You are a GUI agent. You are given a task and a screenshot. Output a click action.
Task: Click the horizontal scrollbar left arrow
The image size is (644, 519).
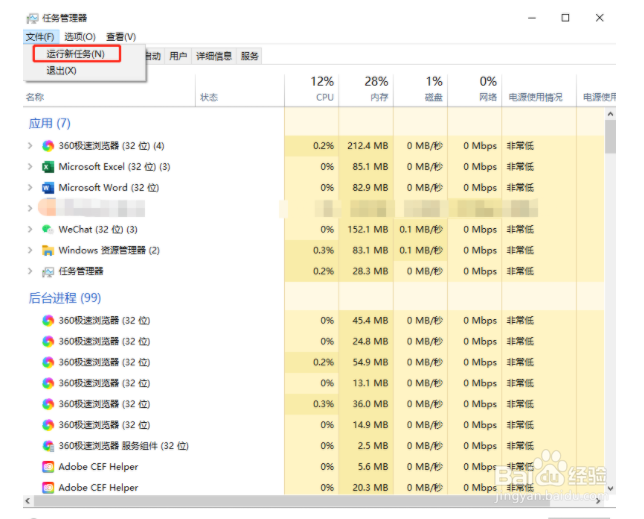click(28, 501)
